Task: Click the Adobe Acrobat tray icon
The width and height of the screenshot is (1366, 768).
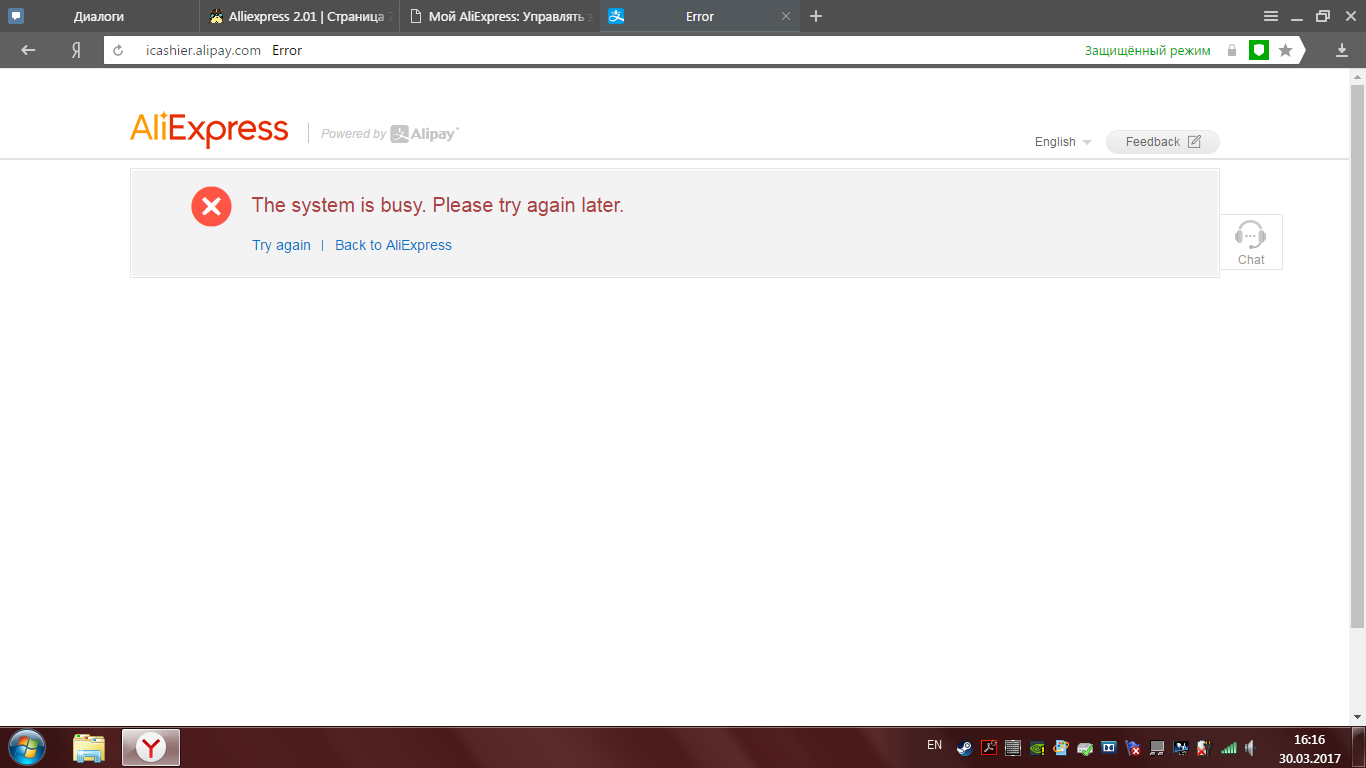Action: click(989, 747)
